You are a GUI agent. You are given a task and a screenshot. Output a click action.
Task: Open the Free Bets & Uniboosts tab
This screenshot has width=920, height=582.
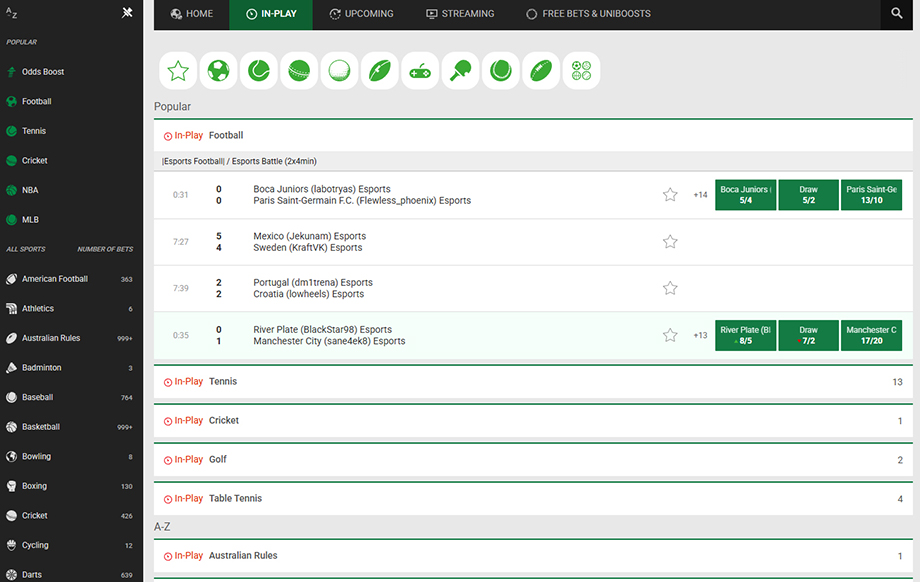click(588, 13)
